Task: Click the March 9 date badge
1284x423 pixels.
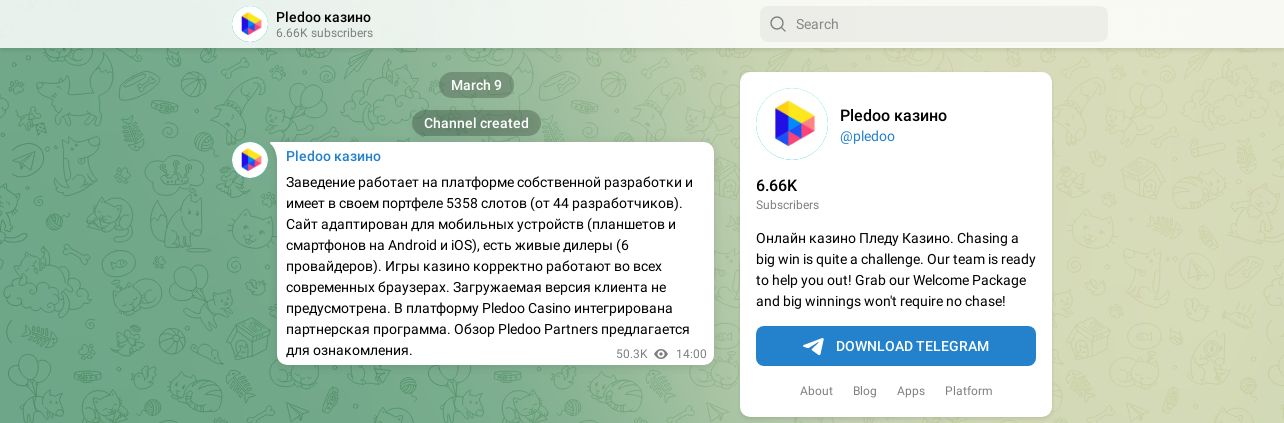Action: [x=477, y=85]
